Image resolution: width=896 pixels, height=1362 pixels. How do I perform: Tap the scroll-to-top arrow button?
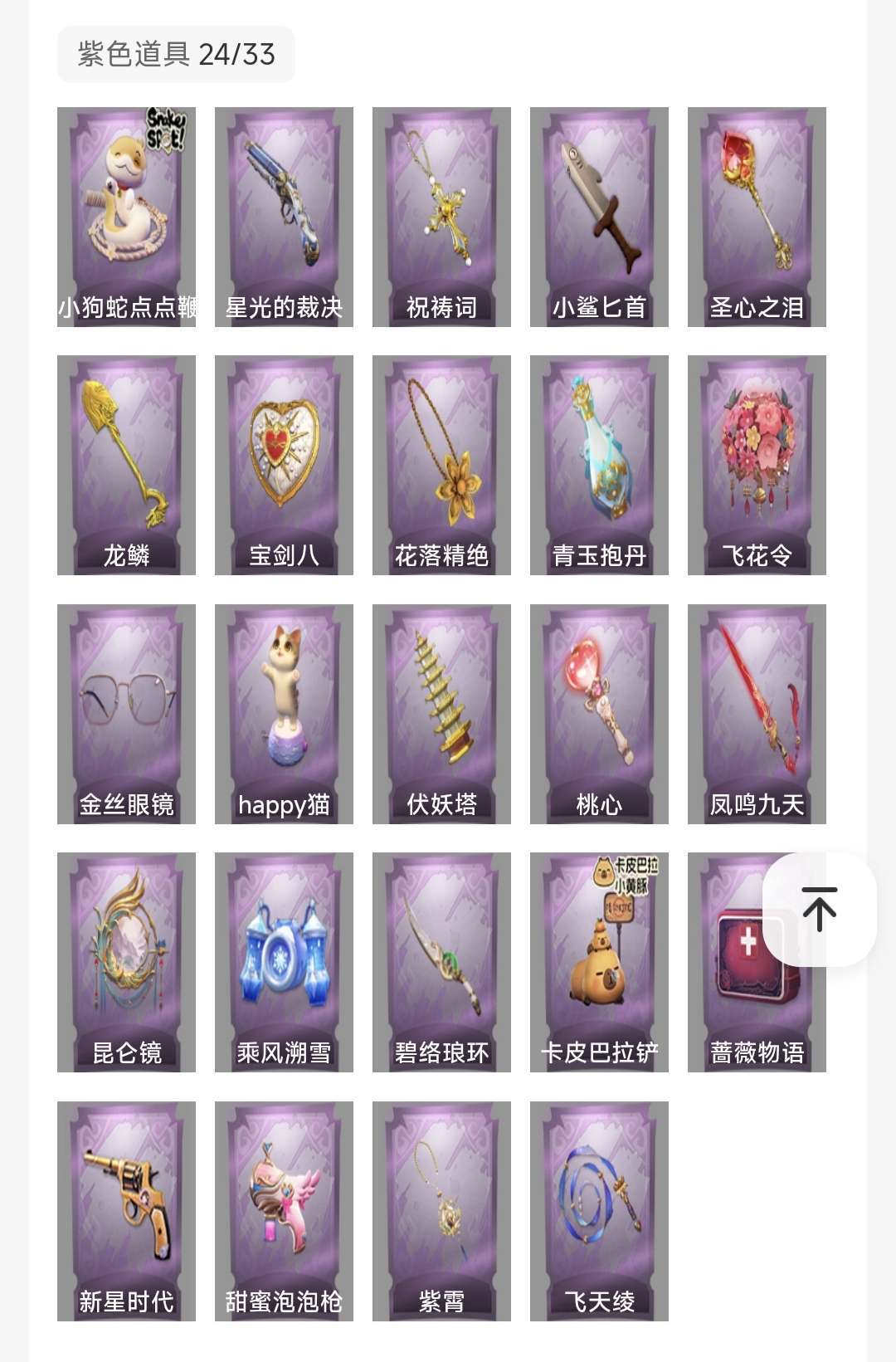[820, 909]
